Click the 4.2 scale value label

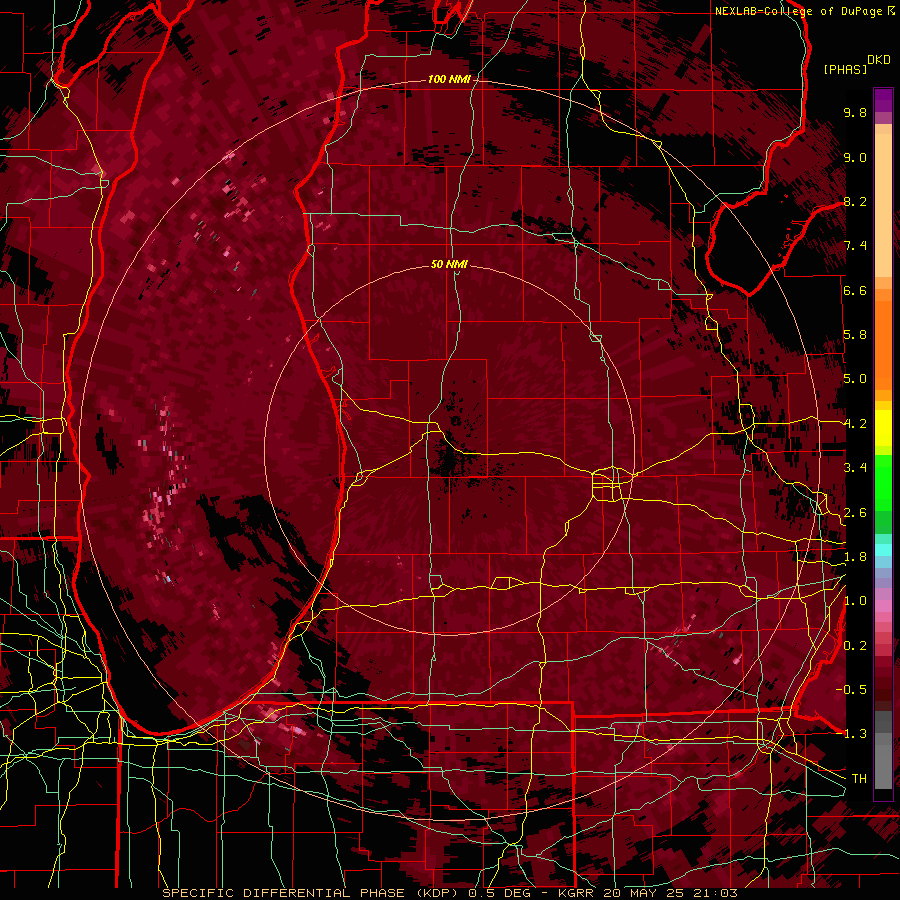(855, 424)
